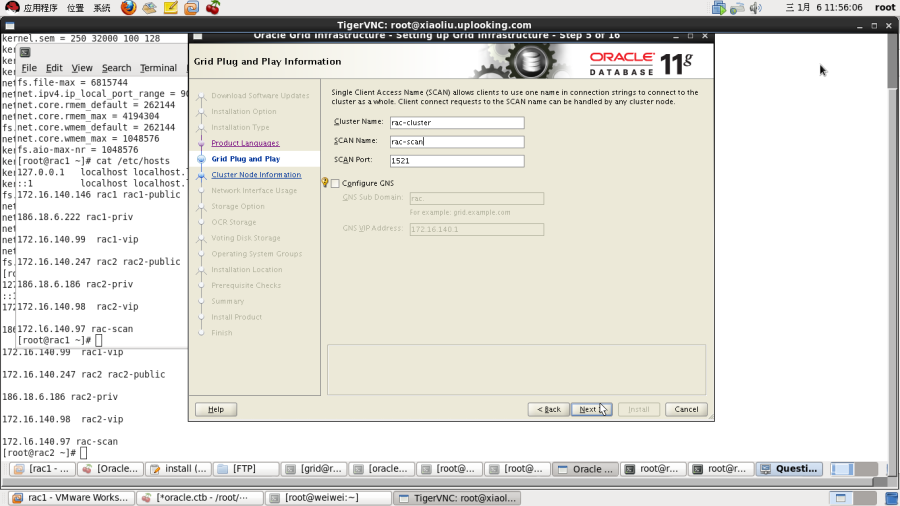Viewport: 900px width, 506px height.
Task: Click the mail icon beside Firefox in top panel
Action: tap(149, 7)
